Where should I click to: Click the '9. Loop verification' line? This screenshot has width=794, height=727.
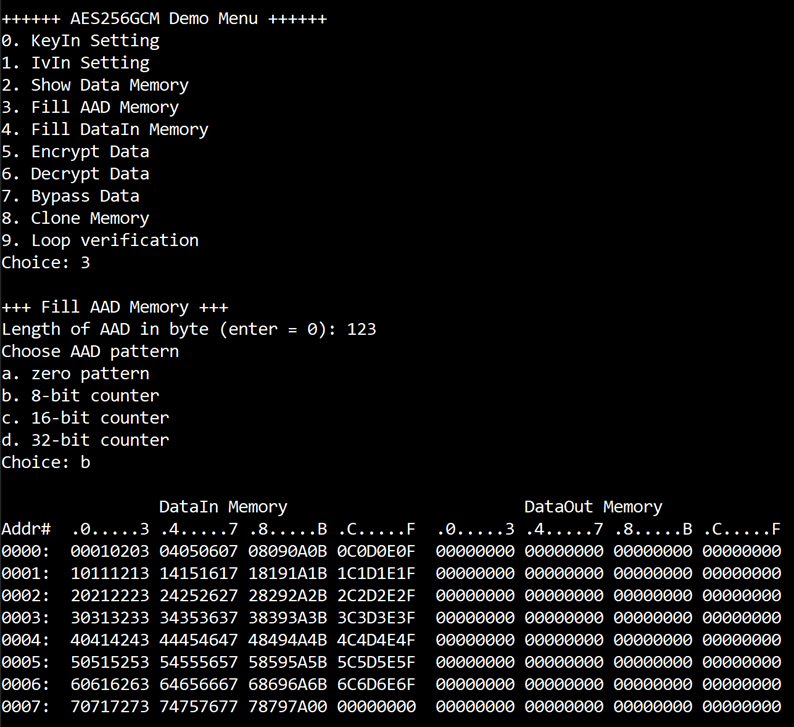pyautogui.click(x=100, y=241)
